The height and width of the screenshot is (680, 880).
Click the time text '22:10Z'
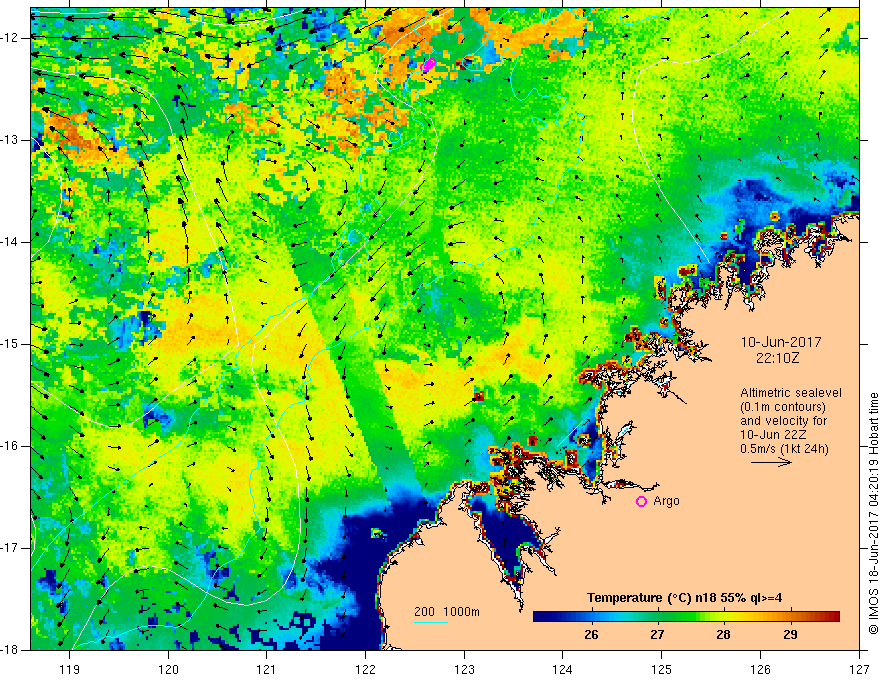[777, 358]
